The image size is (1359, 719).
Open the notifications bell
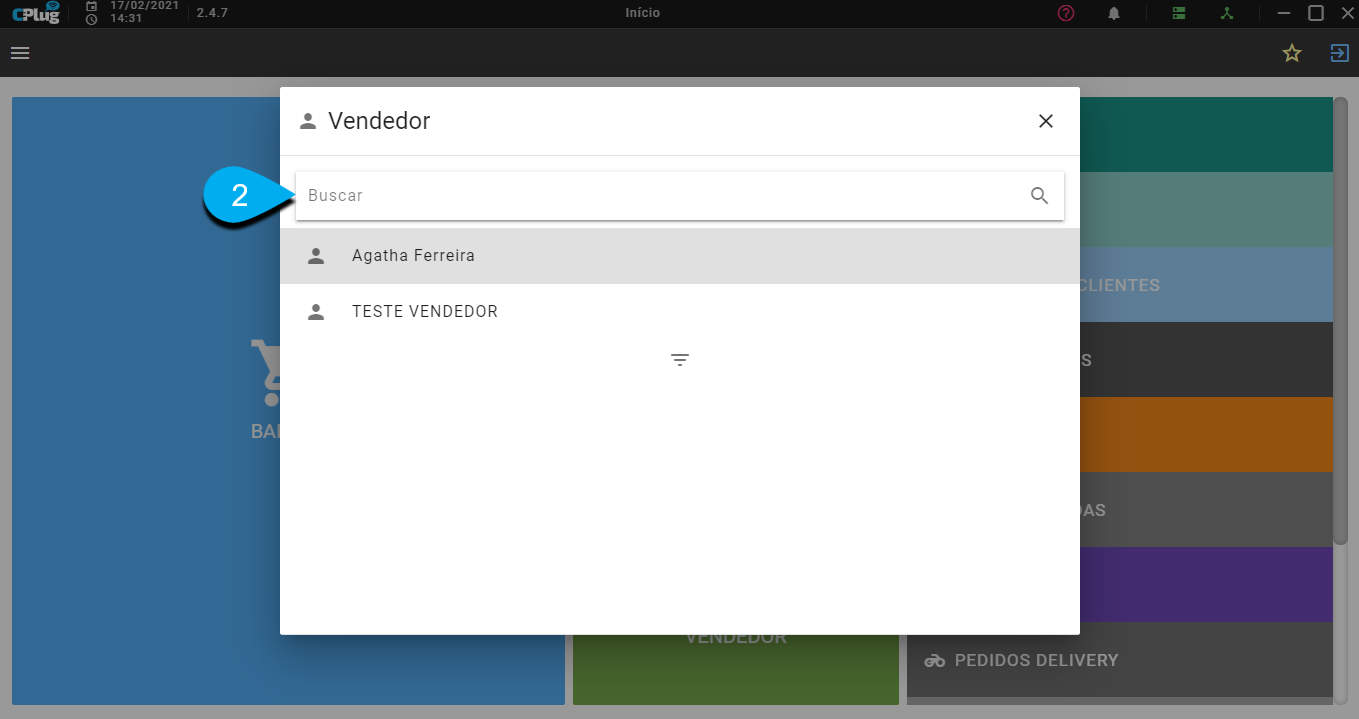point(1114,13)
